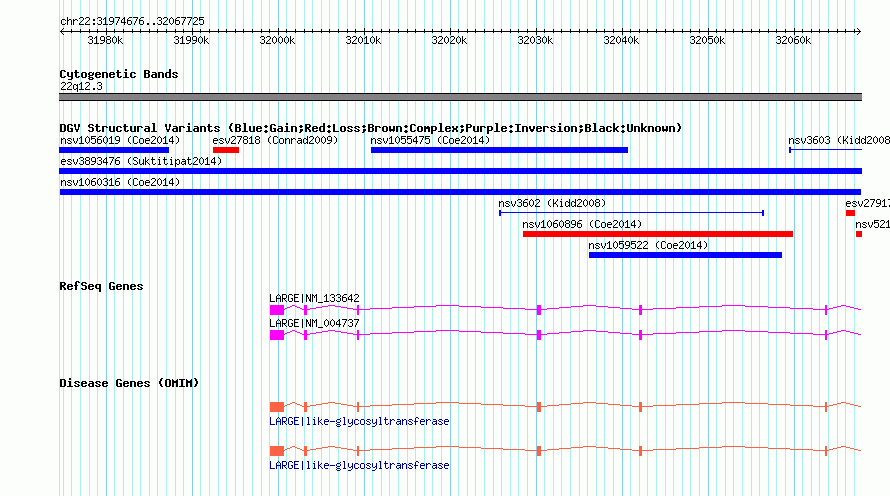
Task: Open the nsv3602 (Kidd2008) label
Action: (x=552, y=203)
